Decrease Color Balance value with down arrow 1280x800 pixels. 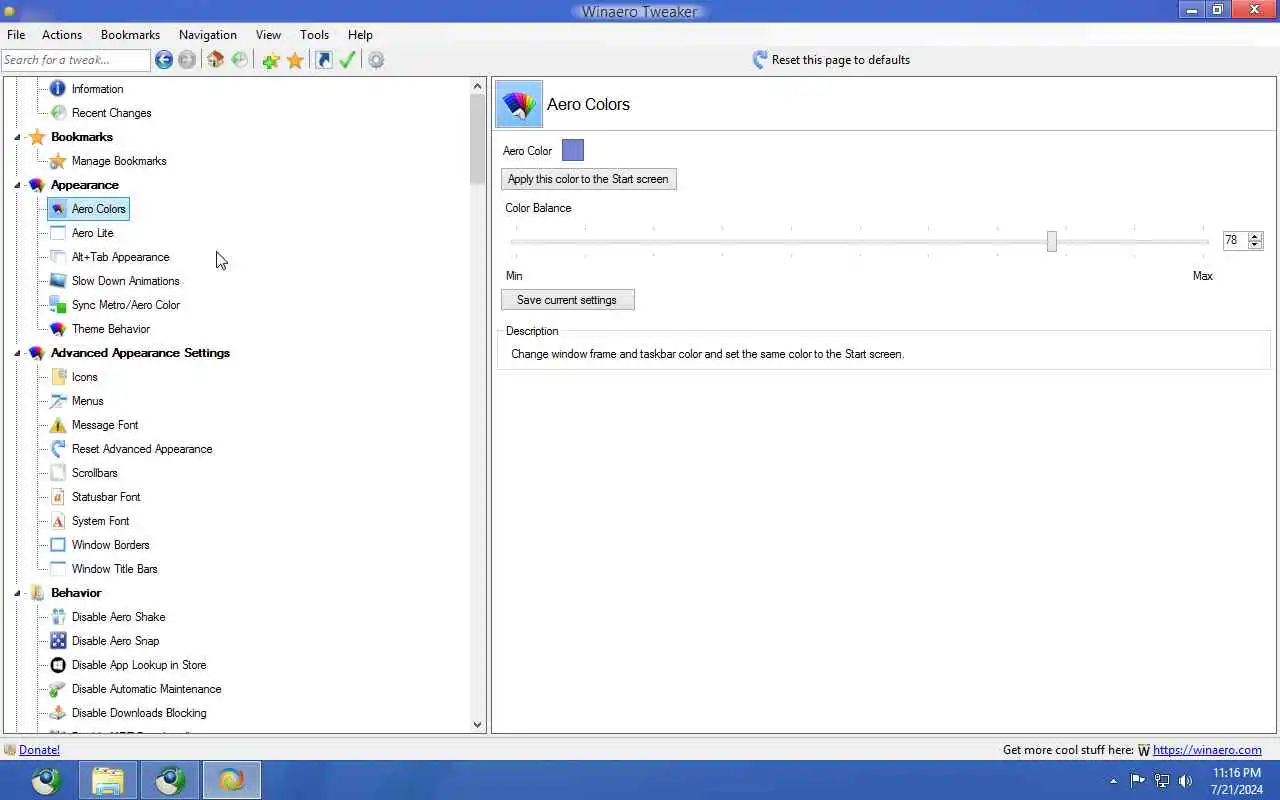click(x=1255, y=245)
